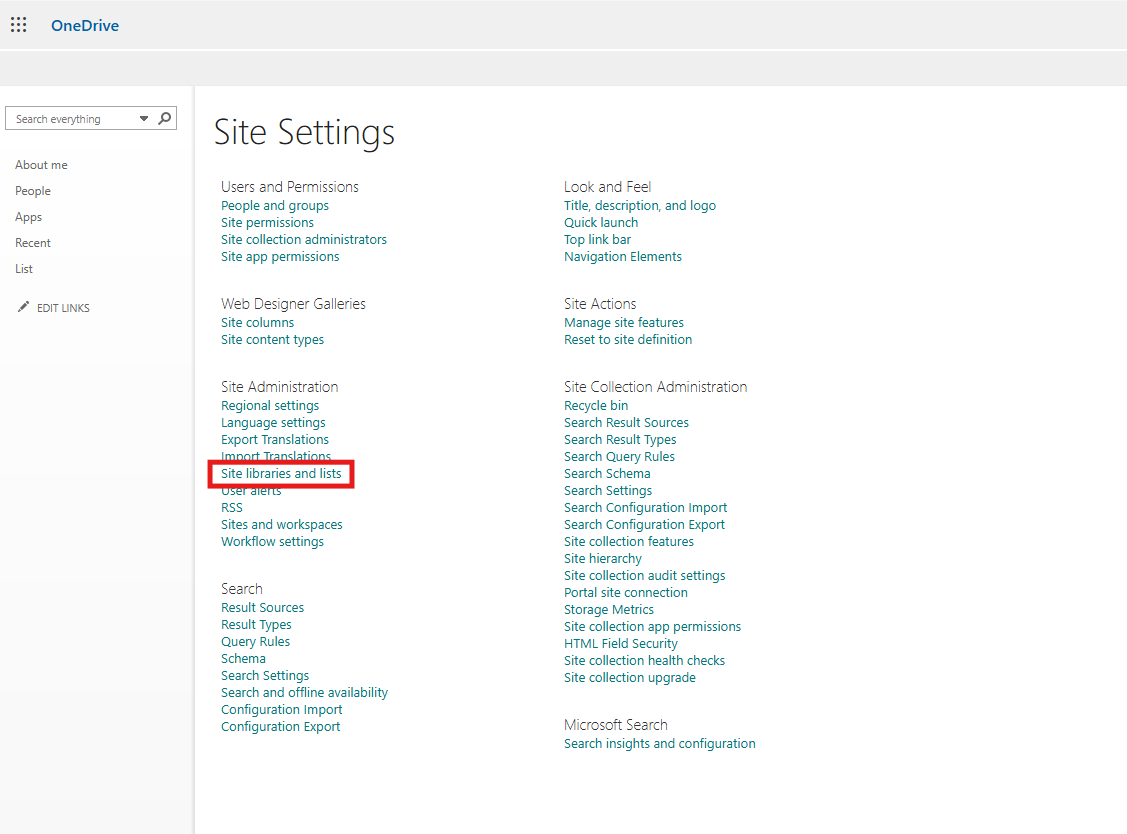Open Portal site connection

[x=625, y=592]
